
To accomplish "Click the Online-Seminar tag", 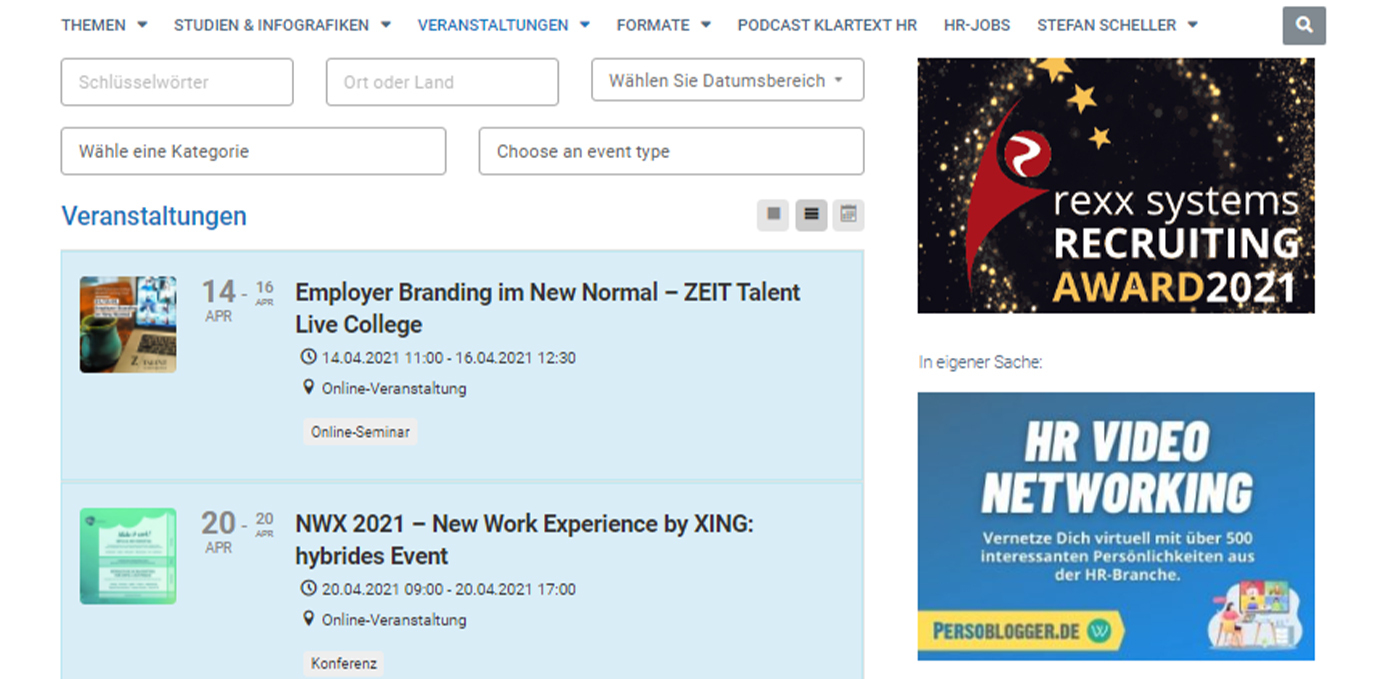I will [360, 432].
